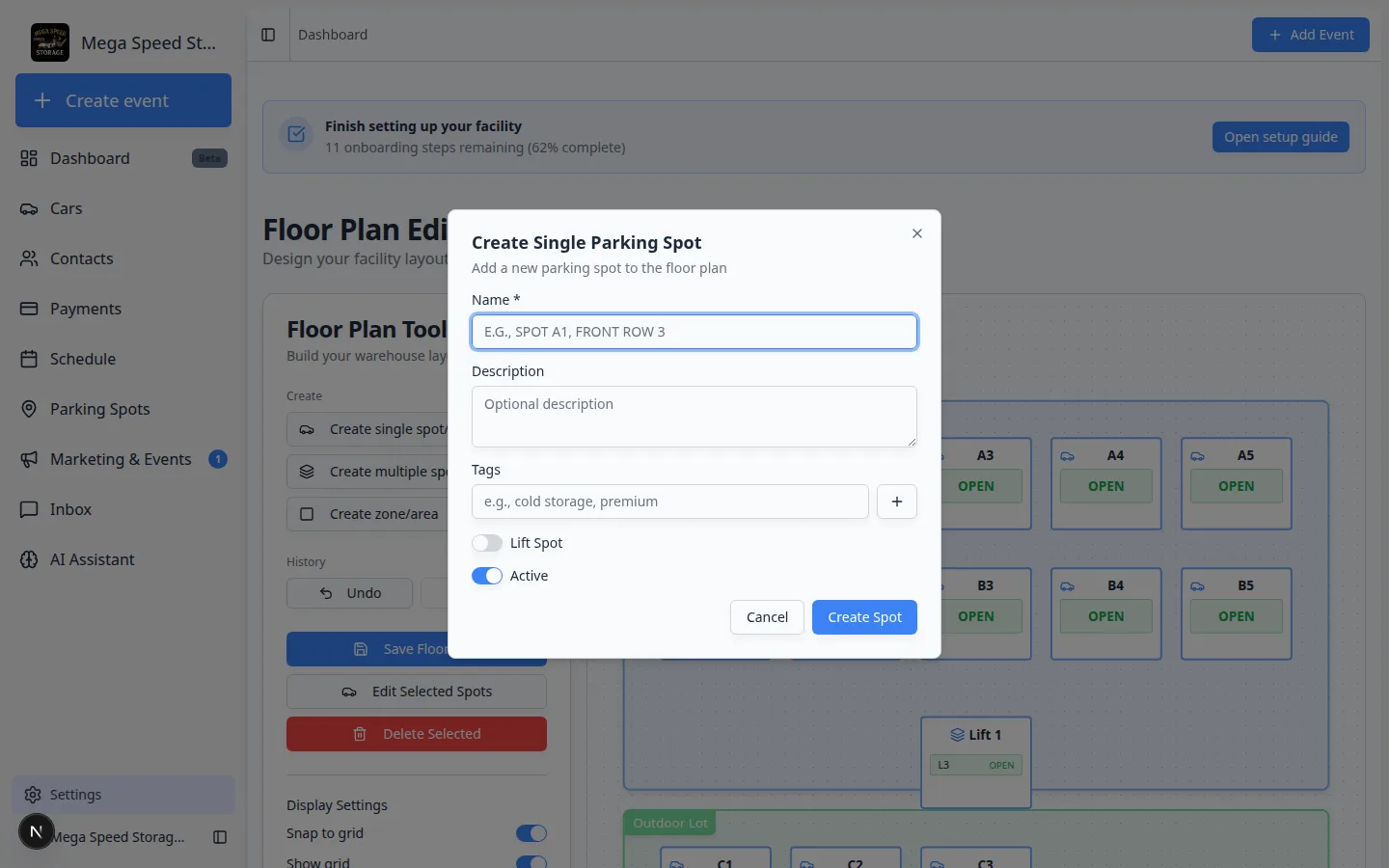Image resolution: width=1389 pixels, height=868 pixels.
Task: Toggle the Show grid switch
Action: [x=531, y=862]
